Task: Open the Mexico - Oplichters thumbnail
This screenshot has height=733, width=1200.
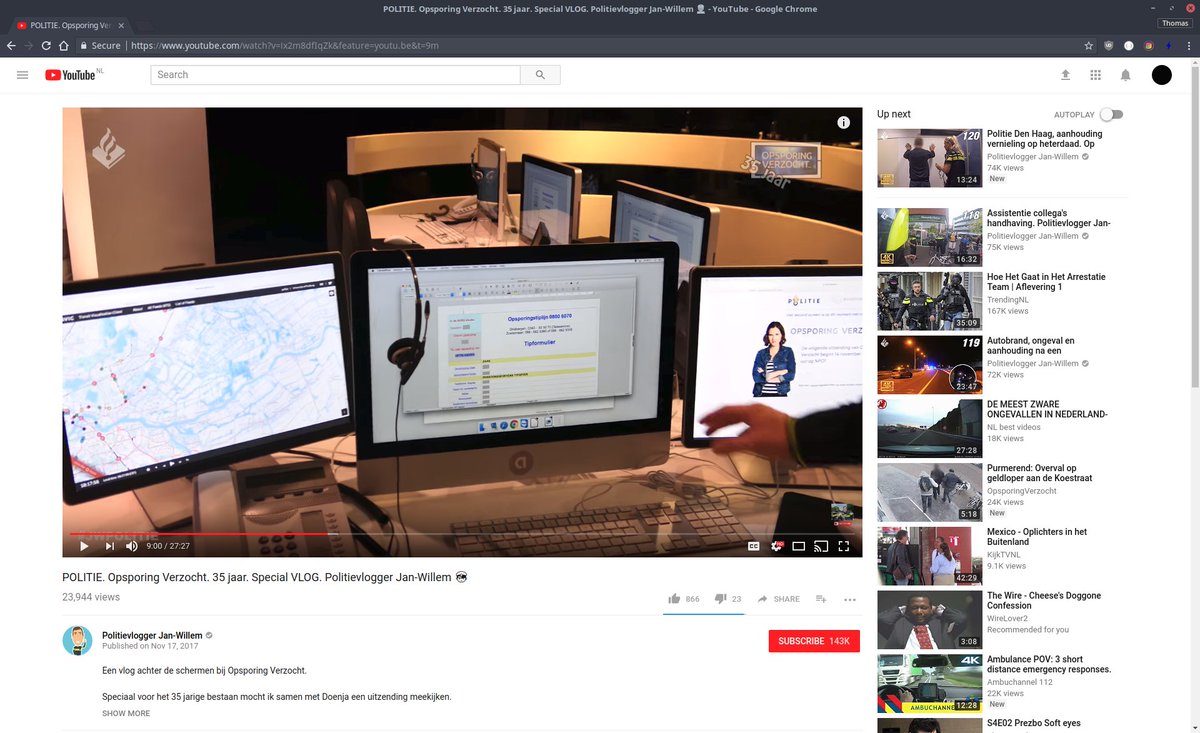Action: point(930,556)
